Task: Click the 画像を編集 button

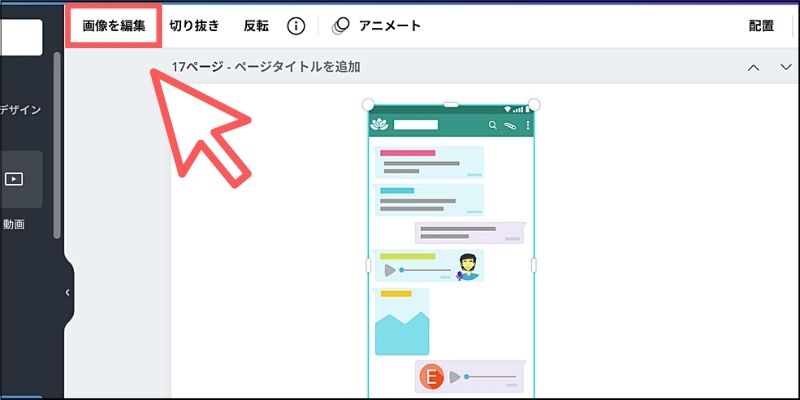Action: [x=114, y=26]
